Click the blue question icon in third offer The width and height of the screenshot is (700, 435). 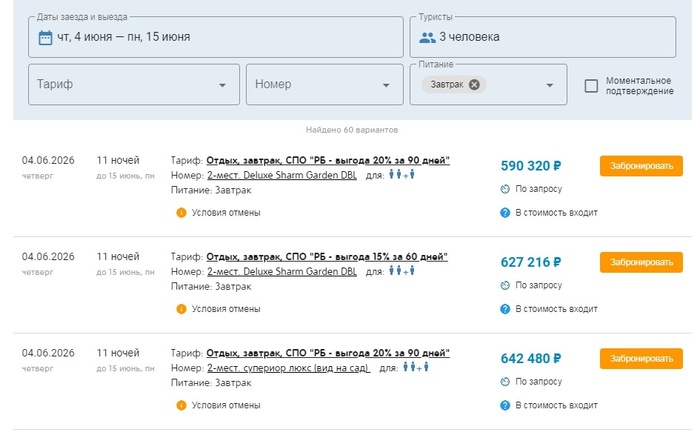(506, 405)
